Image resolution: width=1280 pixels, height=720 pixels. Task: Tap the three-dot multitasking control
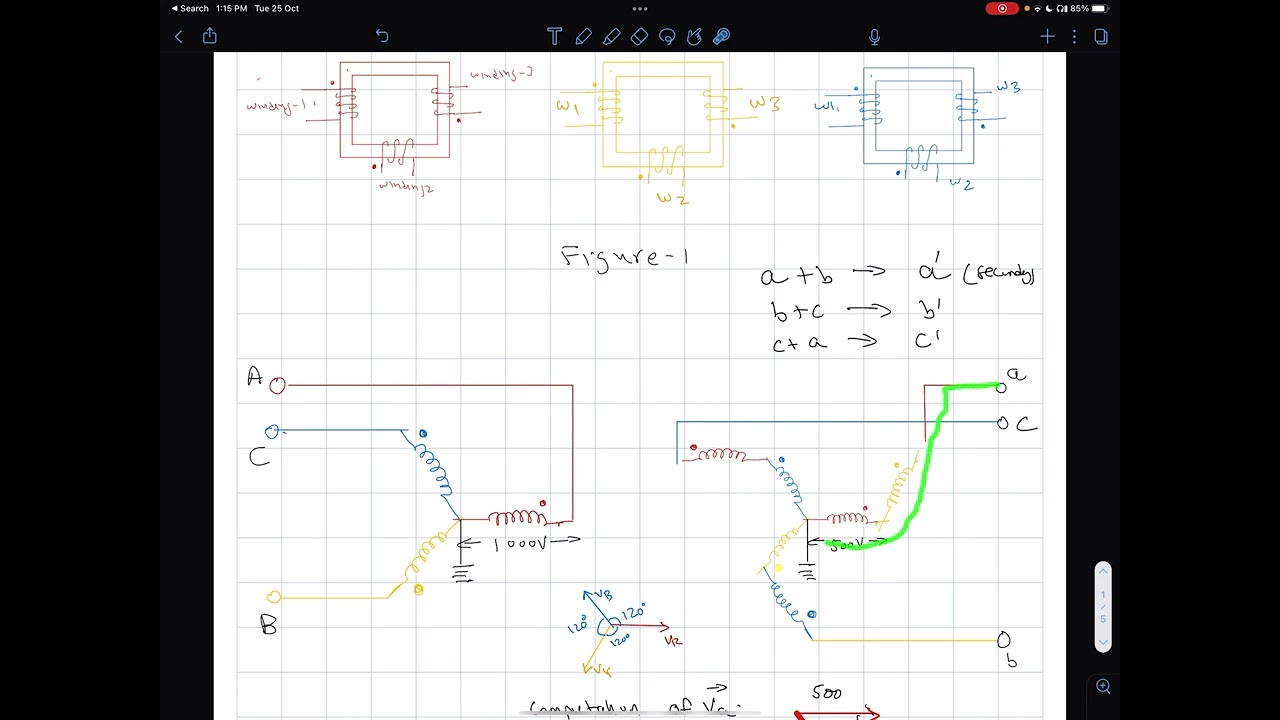(x=640, y=8)
